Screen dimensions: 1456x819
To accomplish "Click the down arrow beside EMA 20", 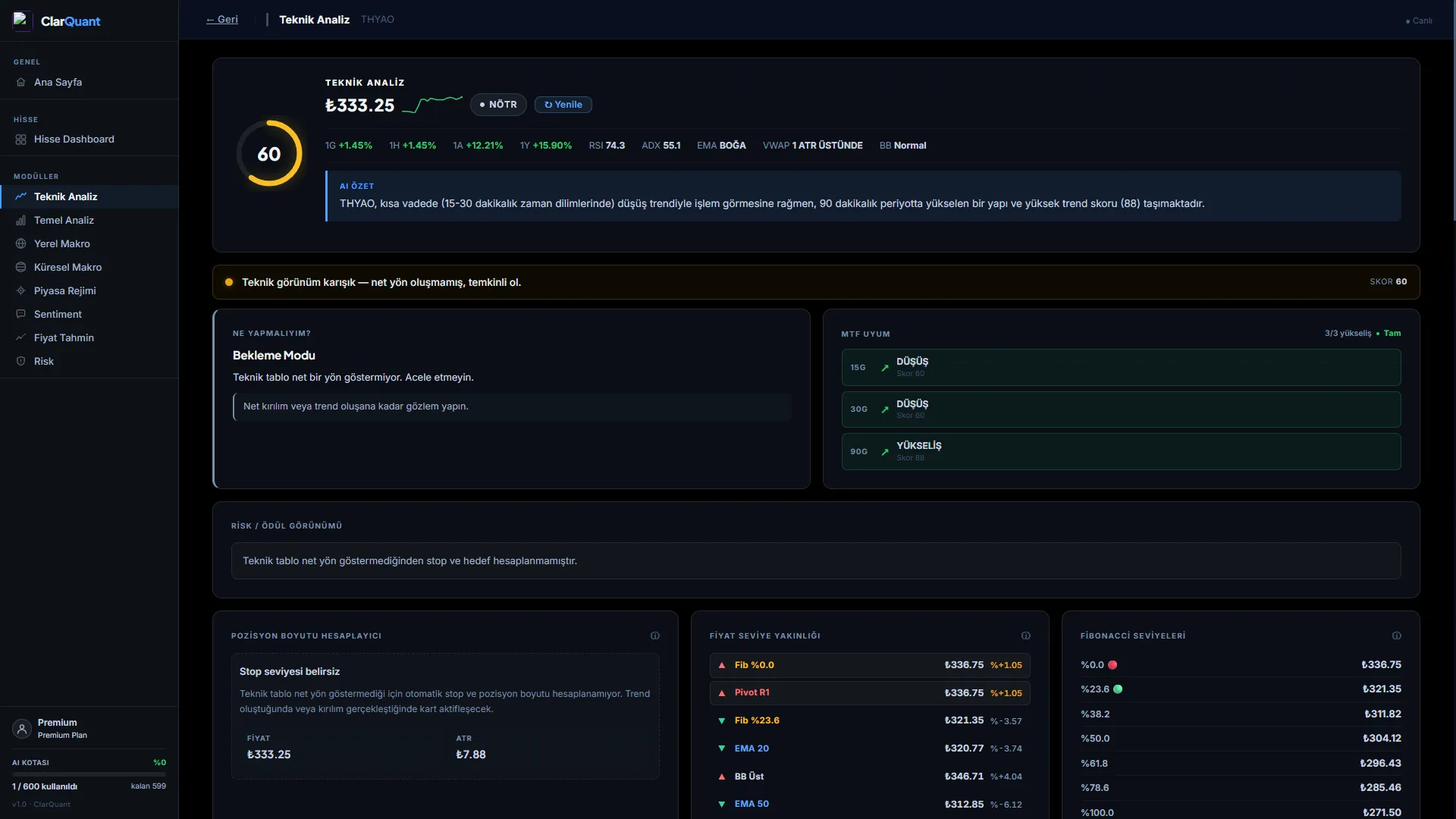I will pos(722,748).
